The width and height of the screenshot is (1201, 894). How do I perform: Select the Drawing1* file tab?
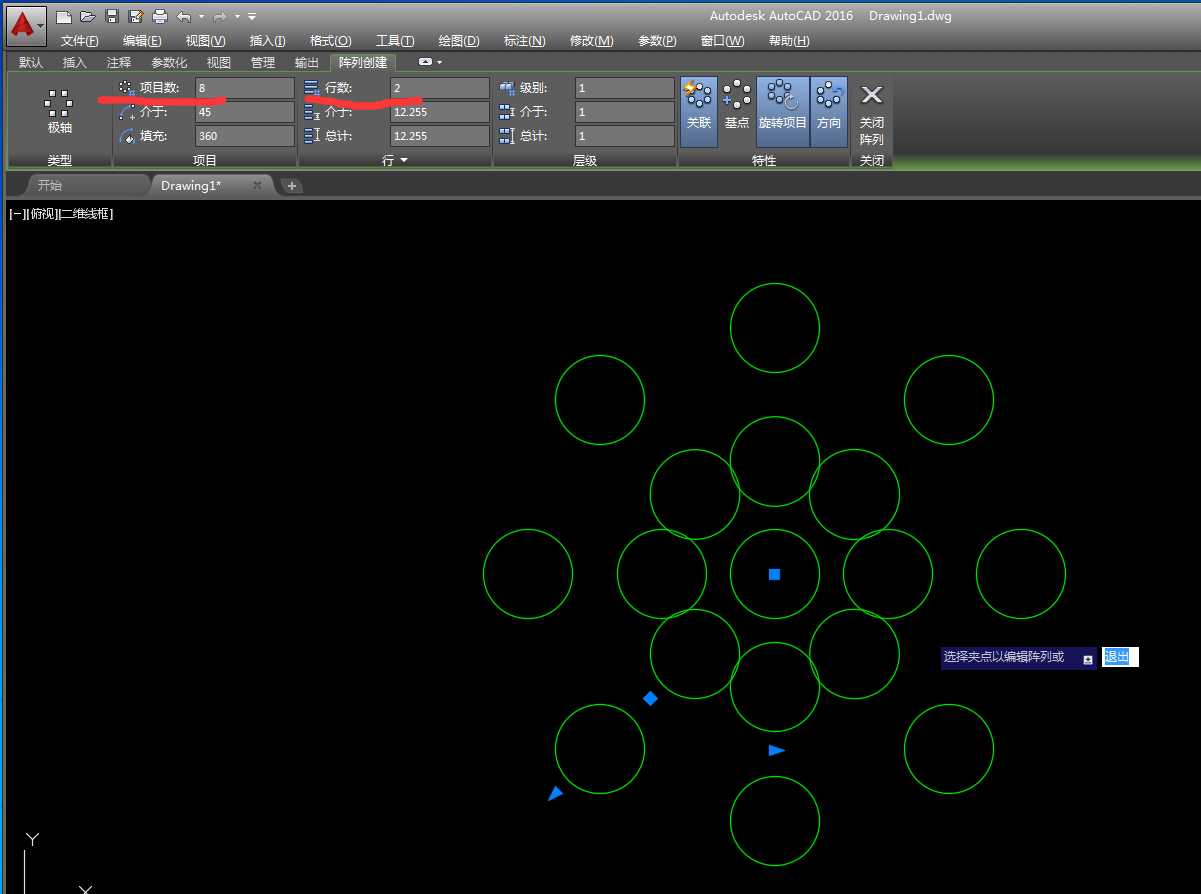coord(191,185)
